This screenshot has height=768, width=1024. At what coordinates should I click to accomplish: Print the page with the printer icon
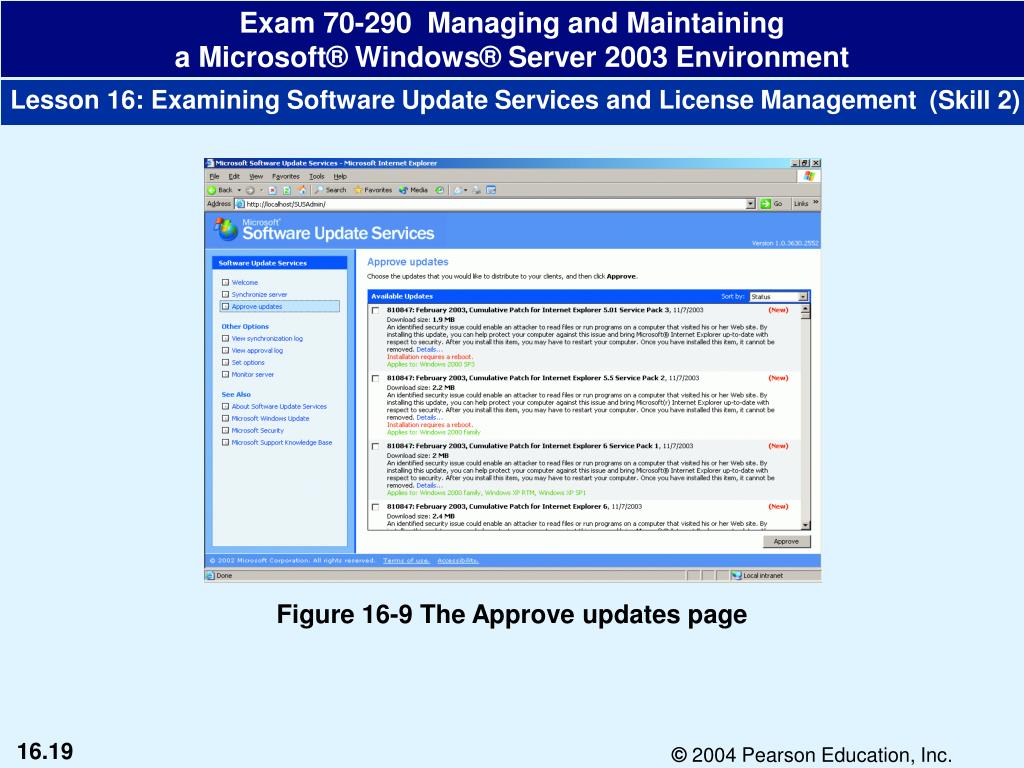[477, 190]
